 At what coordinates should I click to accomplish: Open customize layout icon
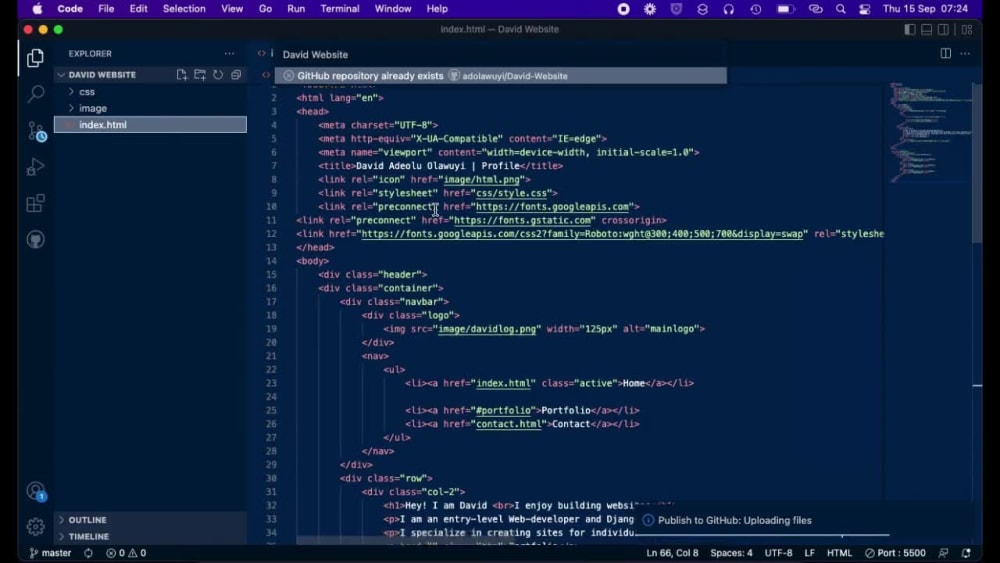(967, 29)
